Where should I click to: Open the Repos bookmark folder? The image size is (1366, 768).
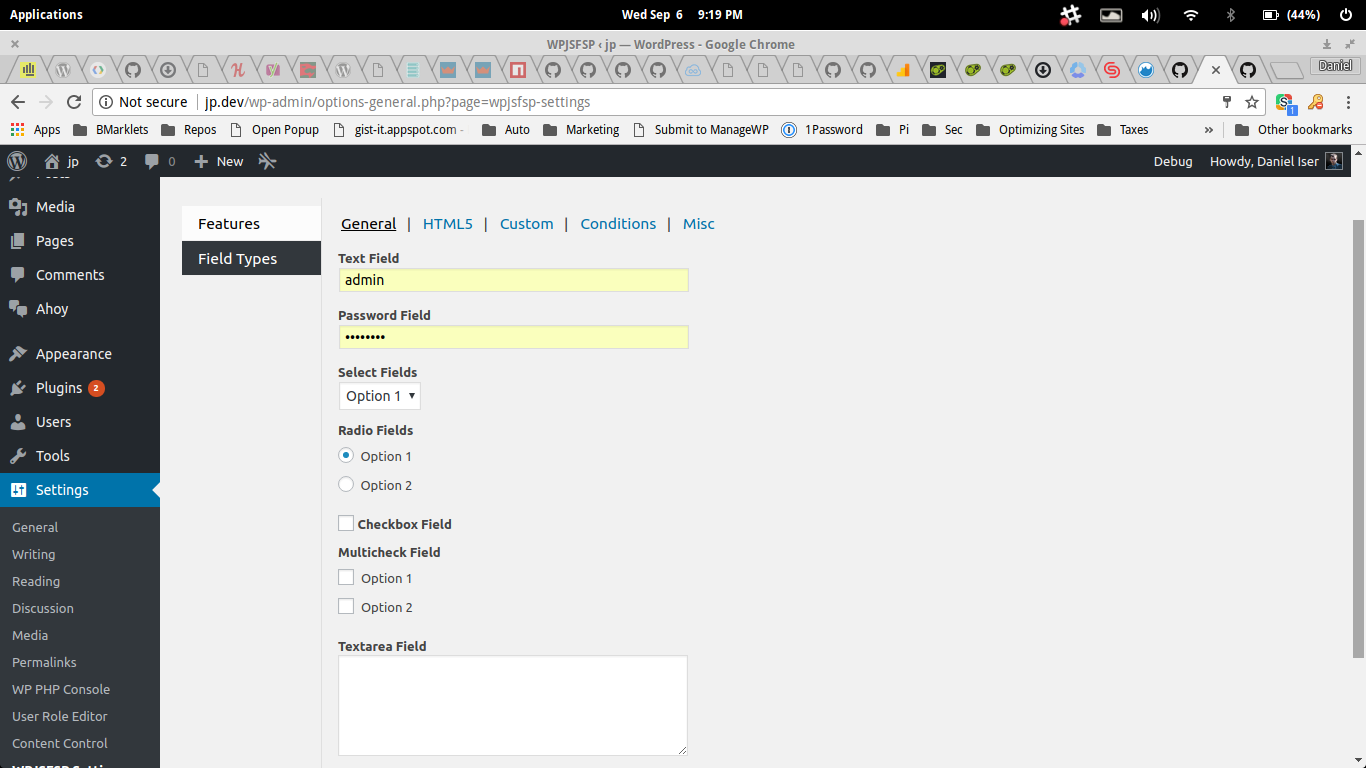pyautogui.click(x=188, y=130)
